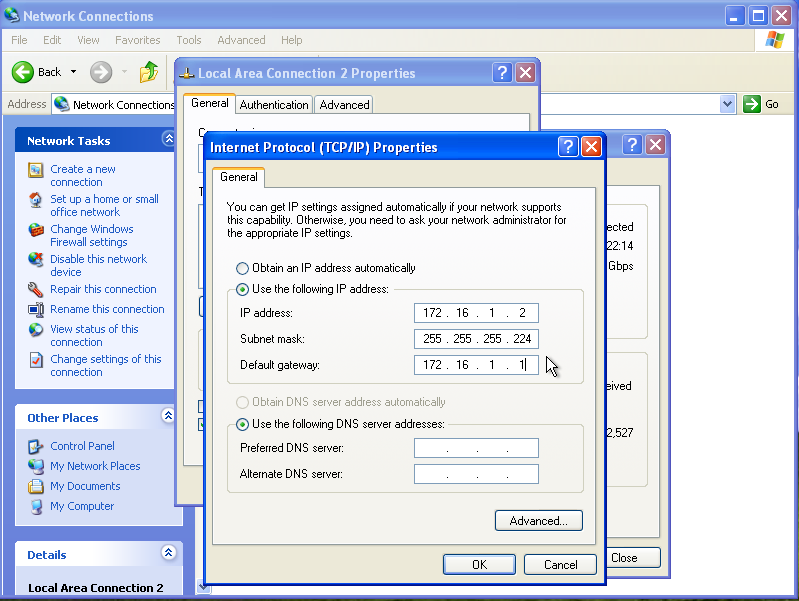Image resolution: width=799 pixels, height=601 pixels.
Task: Click the Rename this connection icon
Action: [x=36, y=309]
